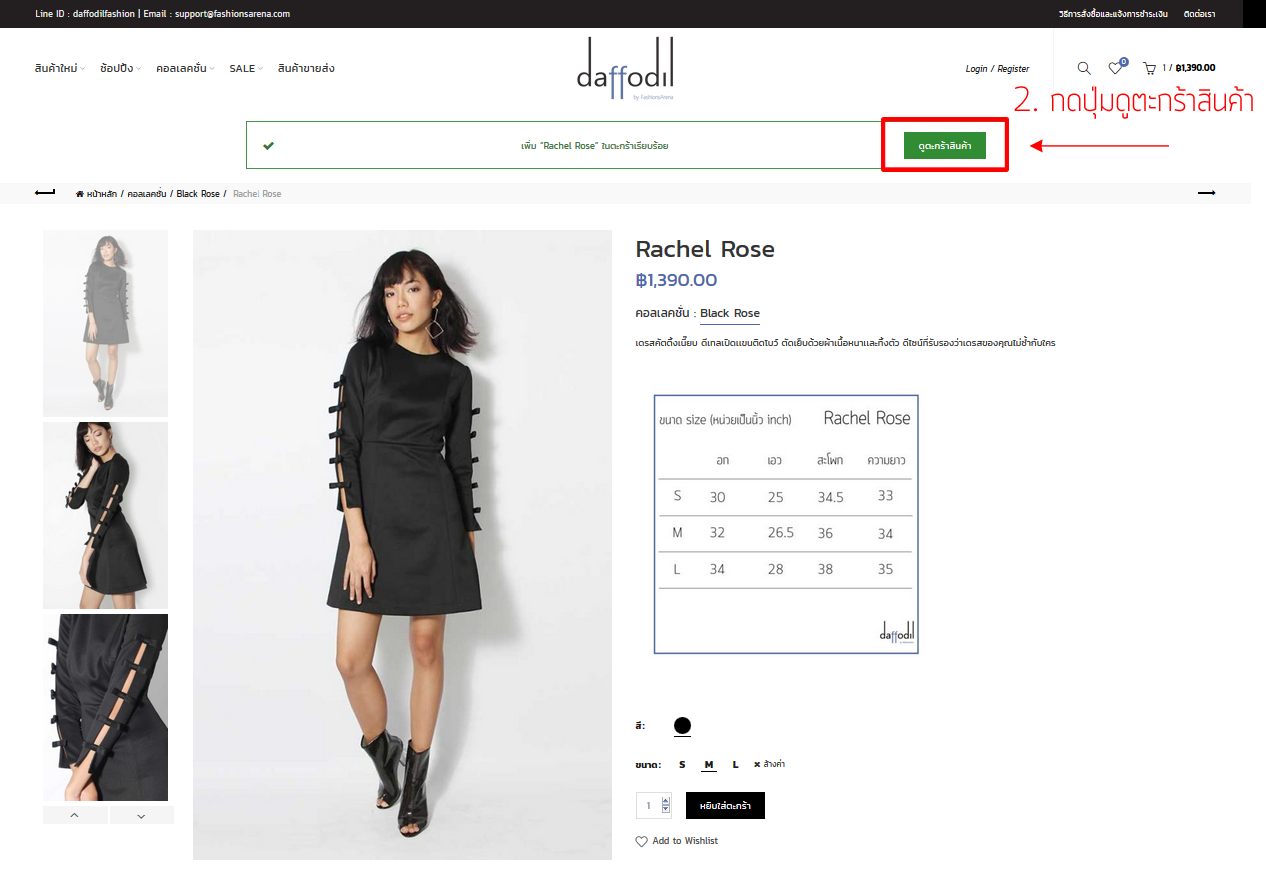Click the cart total ฿1,390.00 in header
This screenshot has height=874, width=1266.
tap(1195, 68)
